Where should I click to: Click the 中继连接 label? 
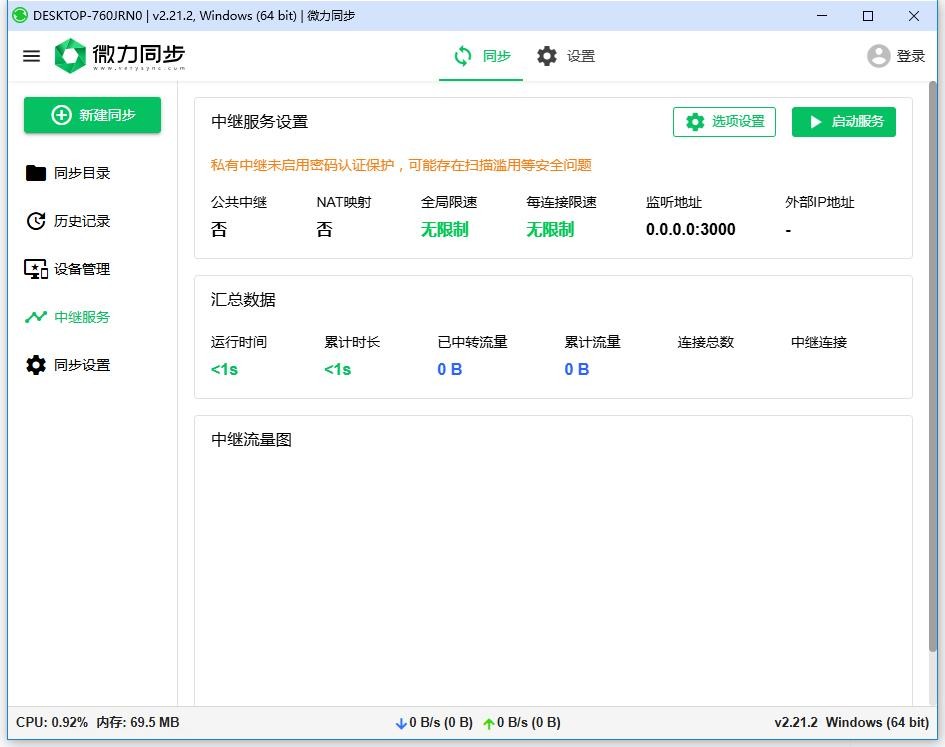pyautogui.click(x=818, y=342)
